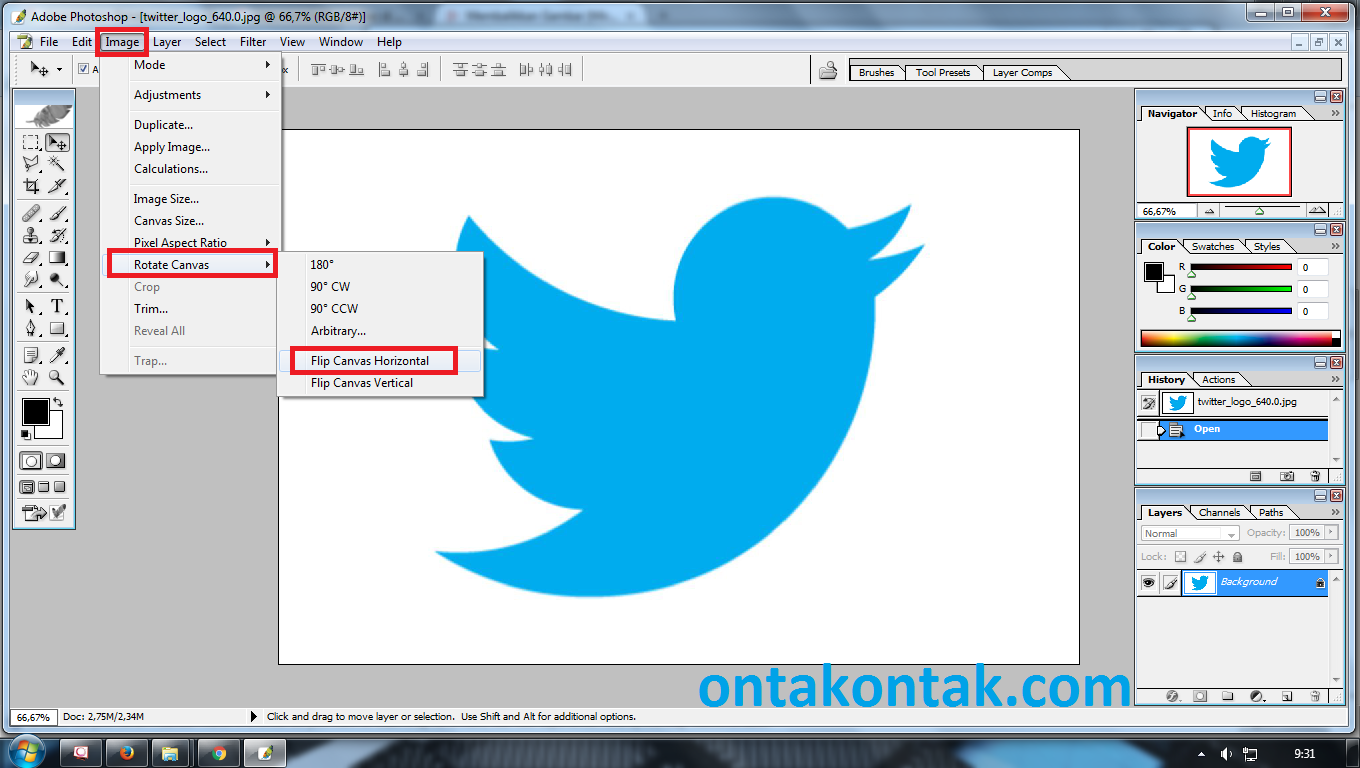
Task: Select the Magic Wand tool
Action: click(x=57, y=163)
